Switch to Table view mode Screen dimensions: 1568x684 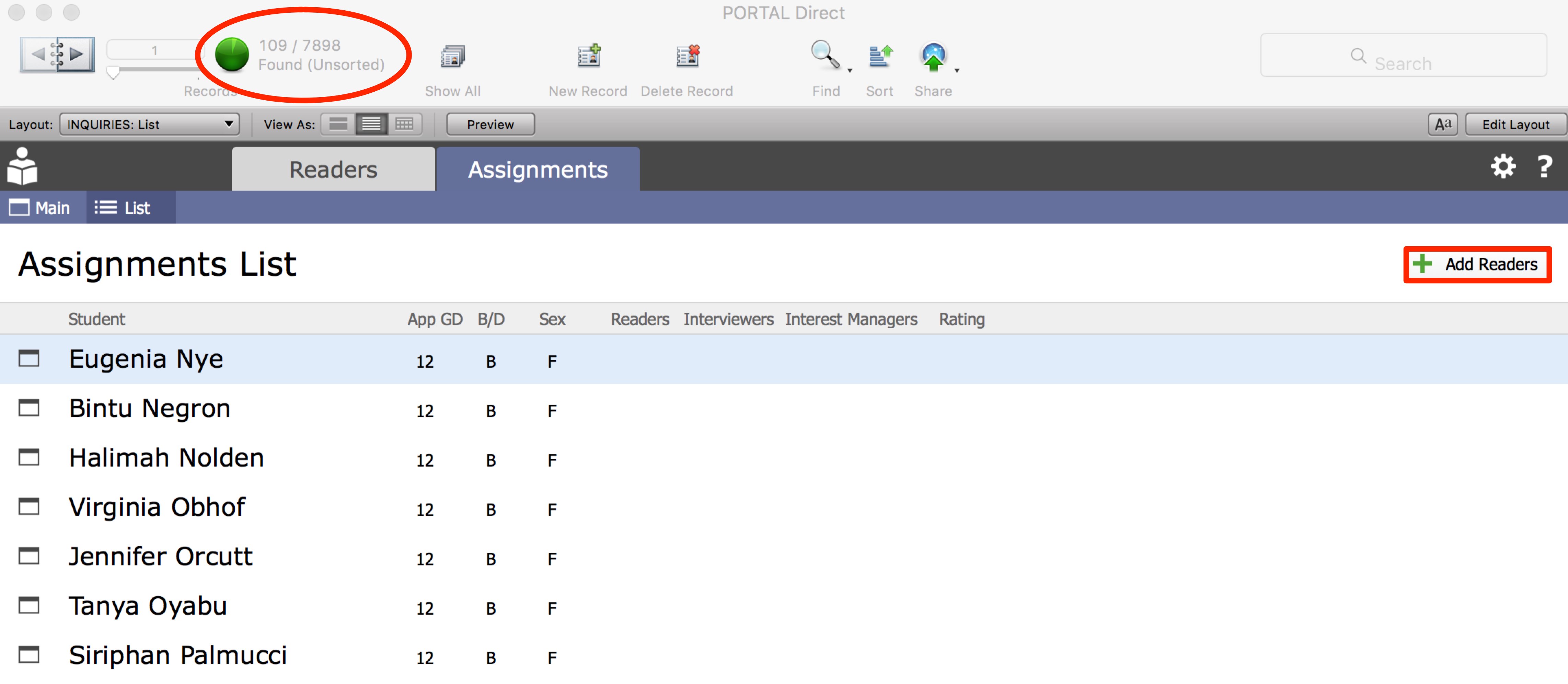pos(404,124)
